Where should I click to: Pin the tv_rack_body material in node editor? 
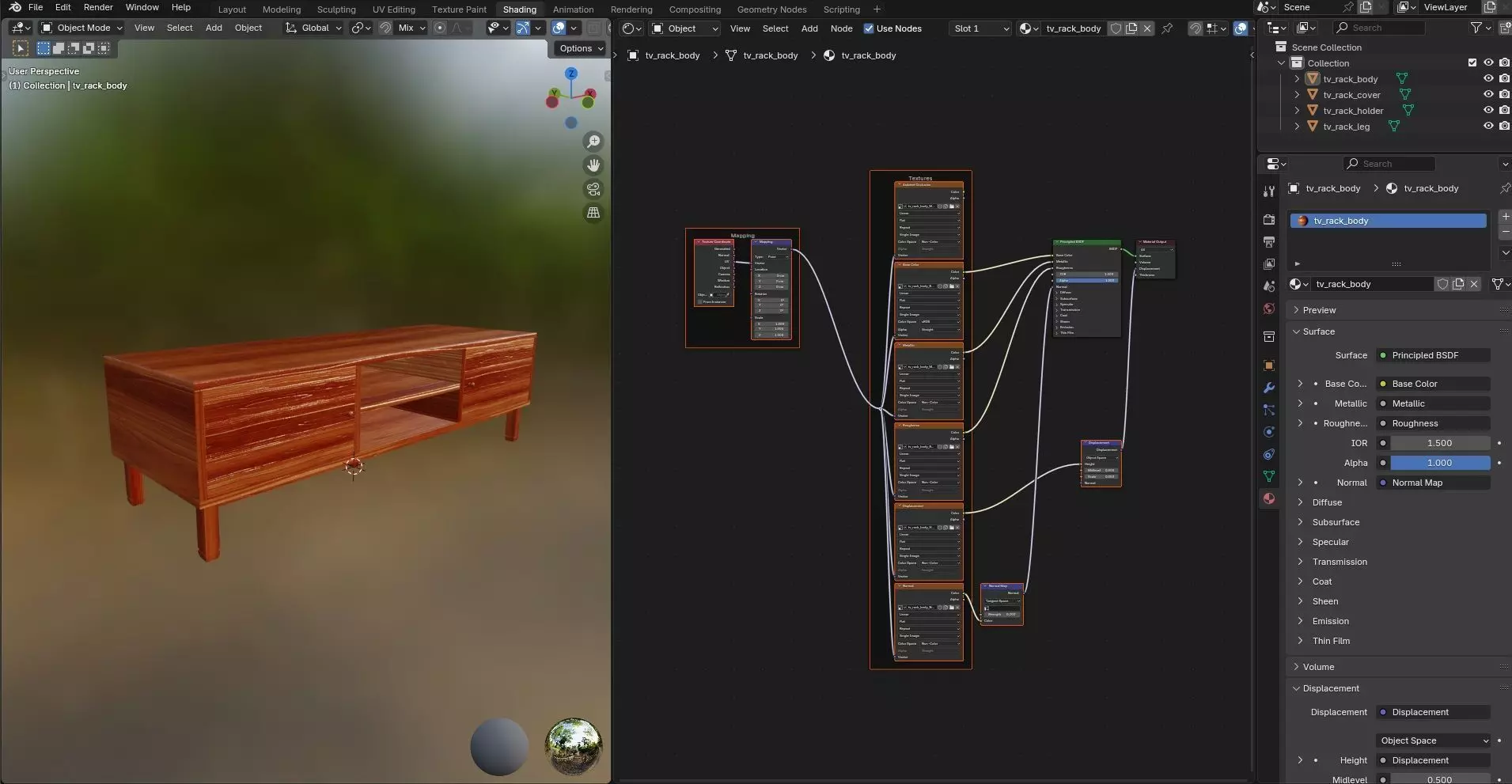[x=1167, y=28]
